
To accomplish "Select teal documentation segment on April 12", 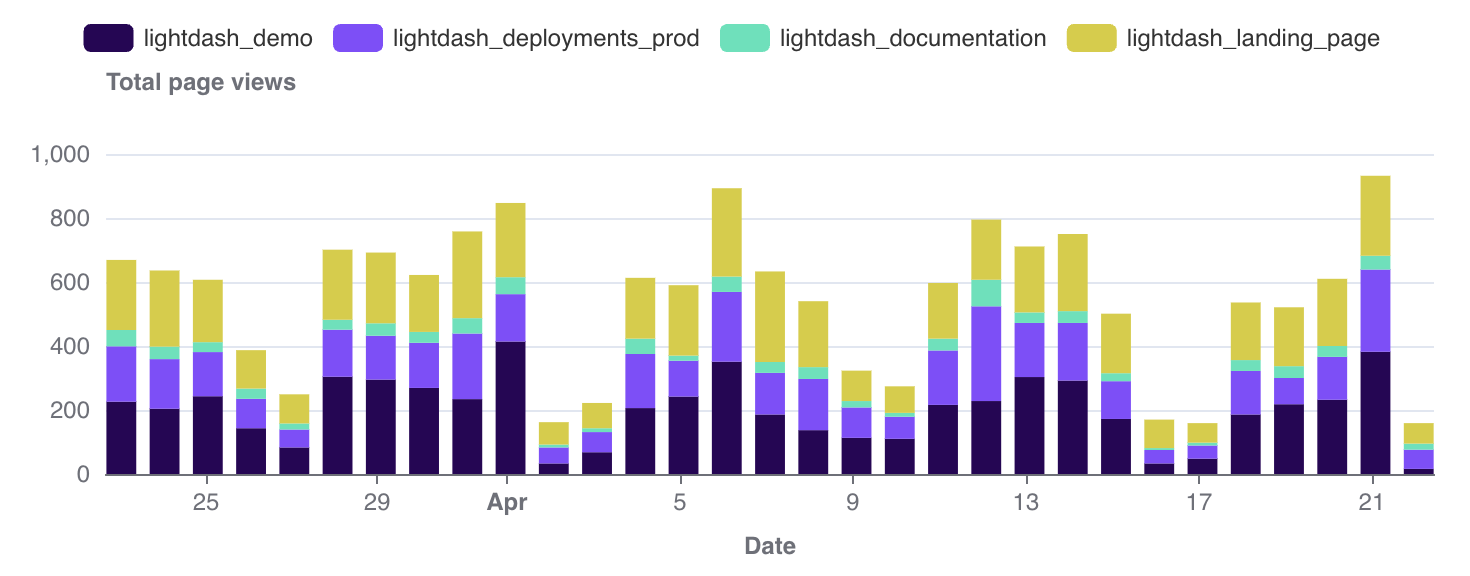I will pyautogui.click(x=986, y=293).
